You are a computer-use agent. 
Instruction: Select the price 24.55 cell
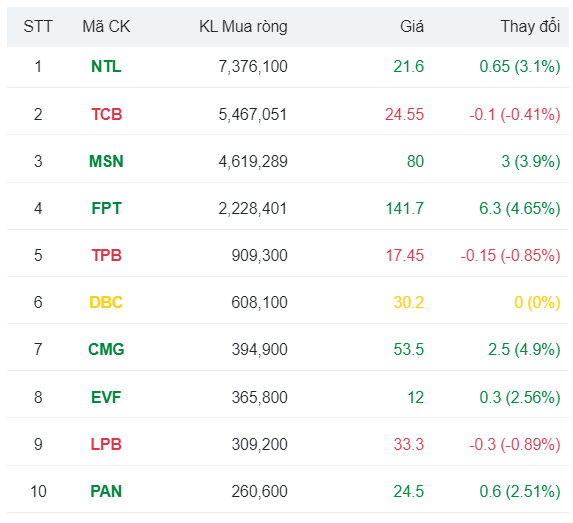[404, 114]
